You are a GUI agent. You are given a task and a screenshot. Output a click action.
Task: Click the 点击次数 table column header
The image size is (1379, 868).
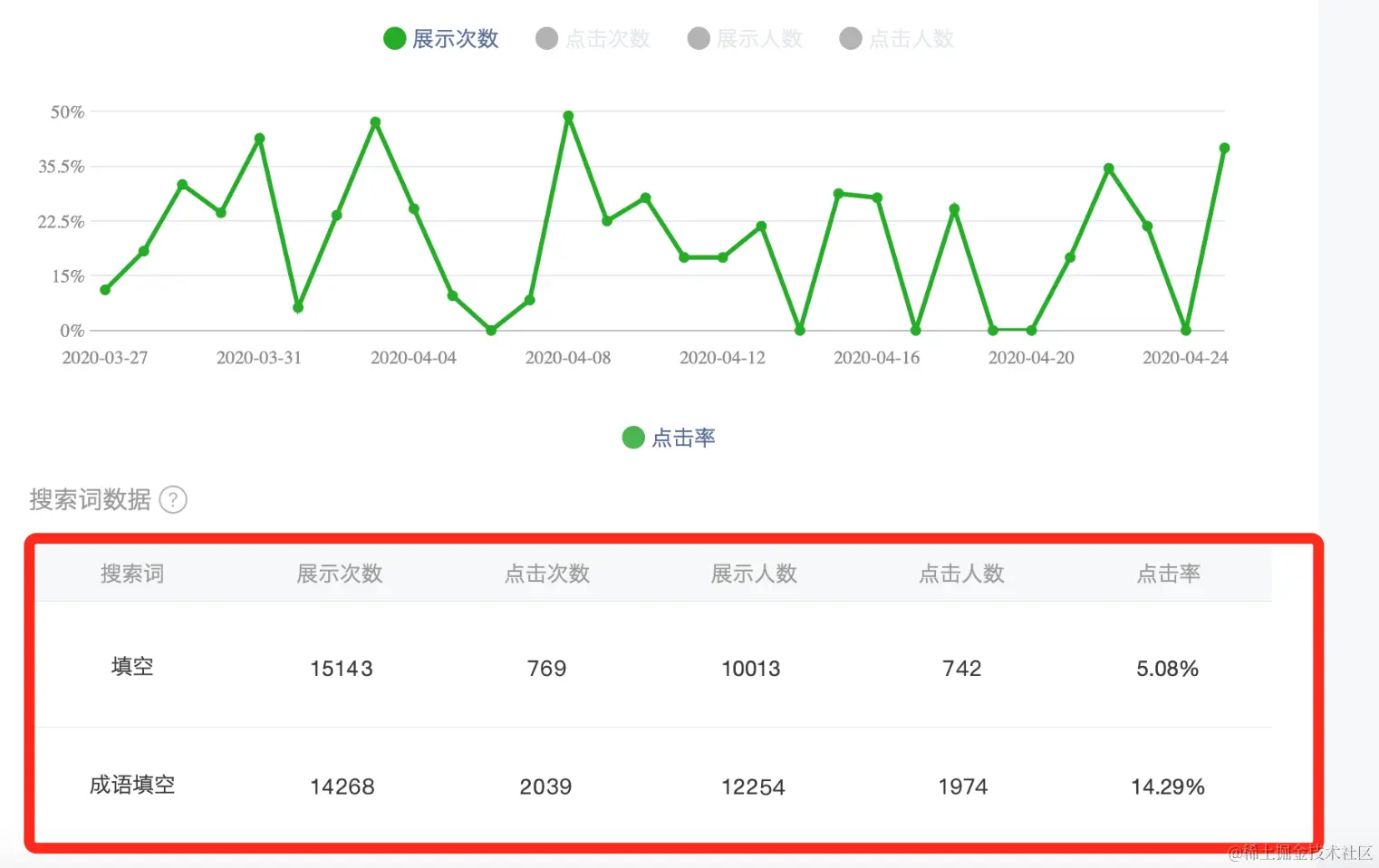[547, 574]
